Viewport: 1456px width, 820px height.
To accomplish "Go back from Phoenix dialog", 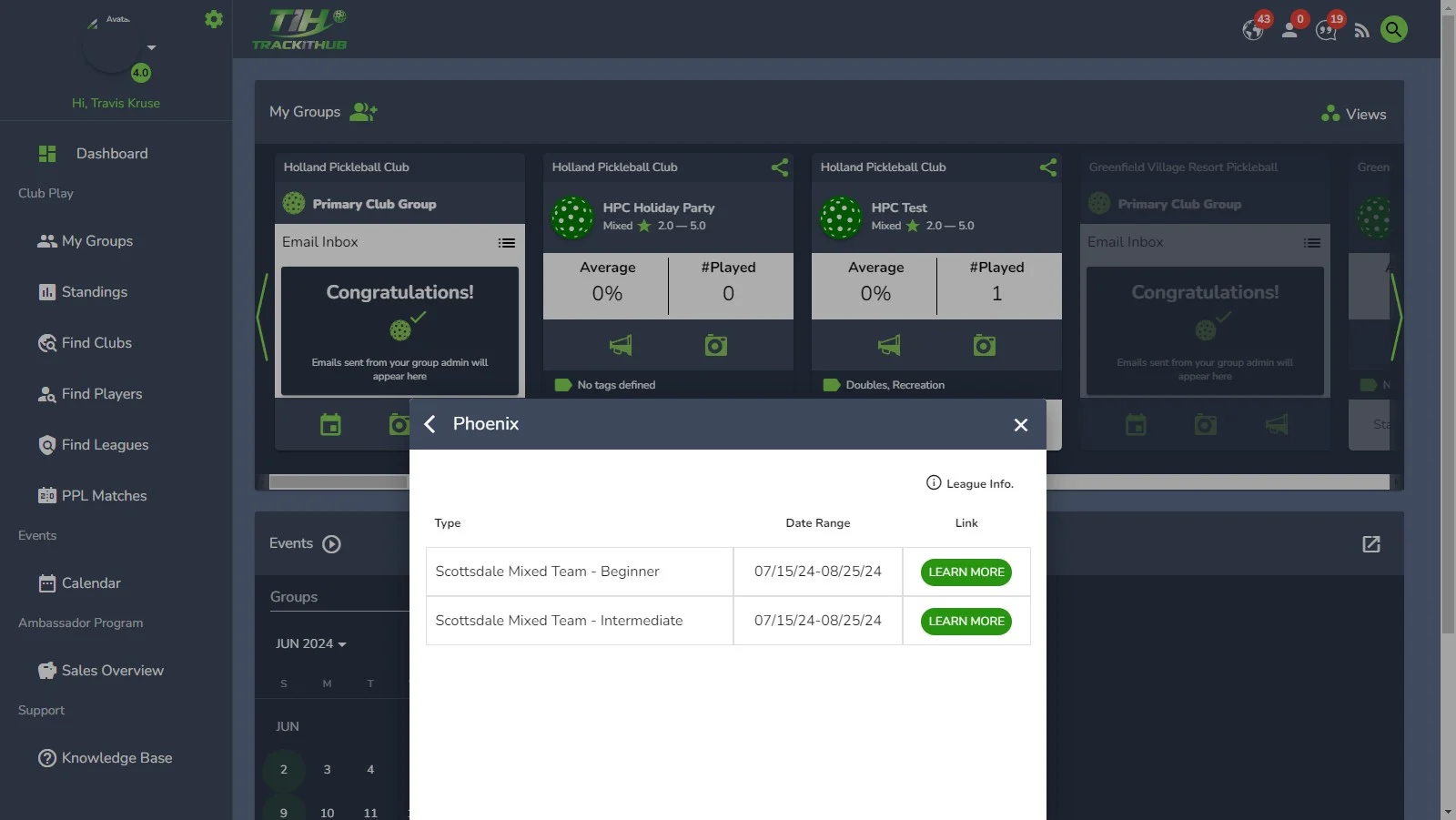I will (x=430, y=424).
